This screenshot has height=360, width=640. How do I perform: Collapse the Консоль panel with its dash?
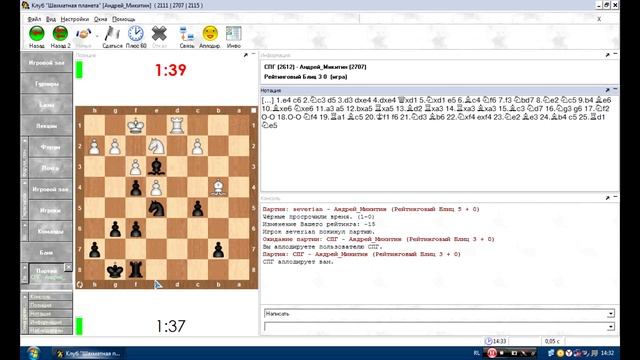615,197
